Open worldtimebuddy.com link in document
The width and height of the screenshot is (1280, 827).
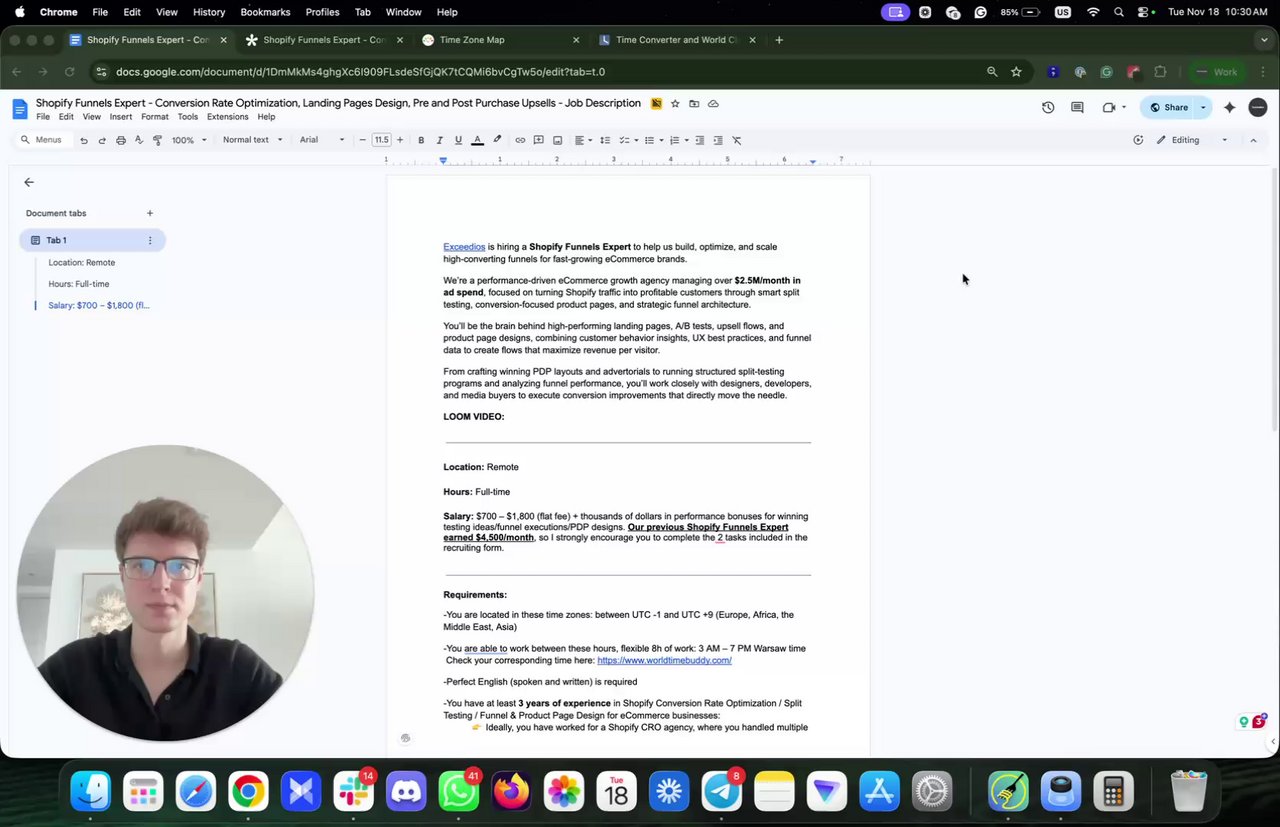[x=664, y=660]
